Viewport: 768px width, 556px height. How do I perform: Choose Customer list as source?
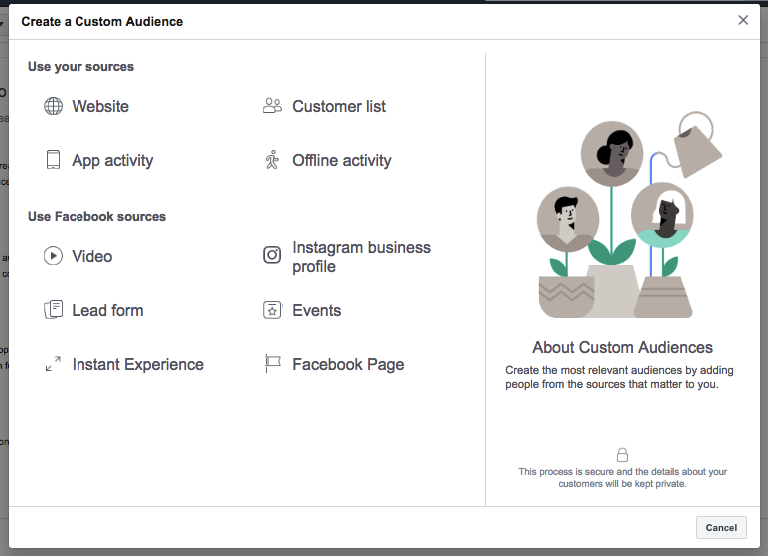tap(339, 106)
